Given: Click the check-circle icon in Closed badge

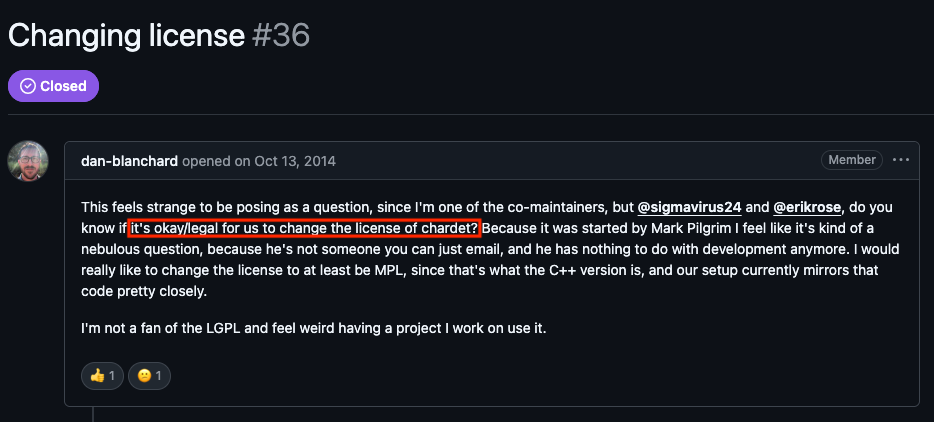Looking at the screenshot, I should (27, 86).
